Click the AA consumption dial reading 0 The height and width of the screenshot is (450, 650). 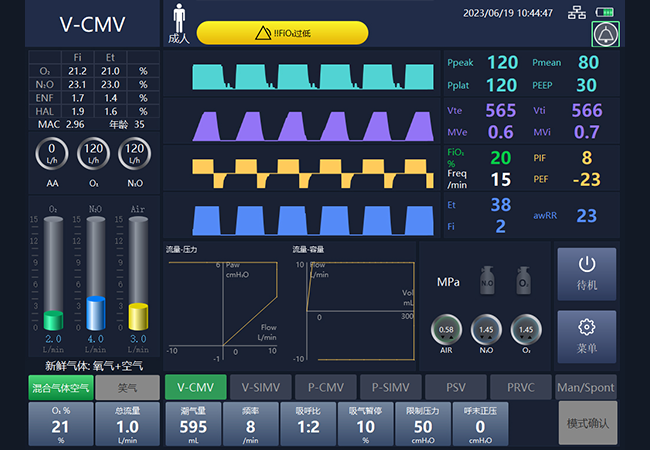52,155
